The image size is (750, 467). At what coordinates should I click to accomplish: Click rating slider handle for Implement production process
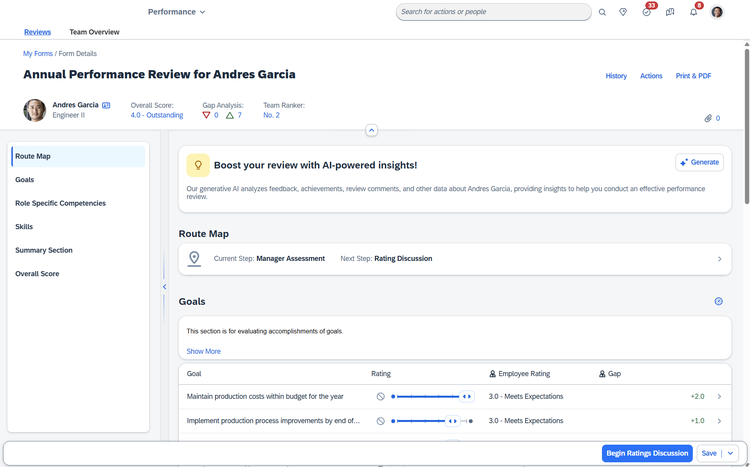(452, 421)
